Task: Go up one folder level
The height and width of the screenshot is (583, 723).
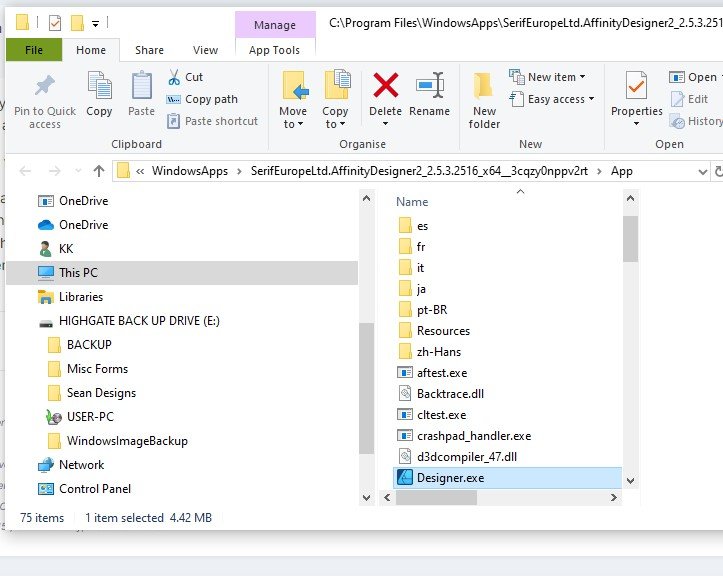Action: click(x=99, y=172)
